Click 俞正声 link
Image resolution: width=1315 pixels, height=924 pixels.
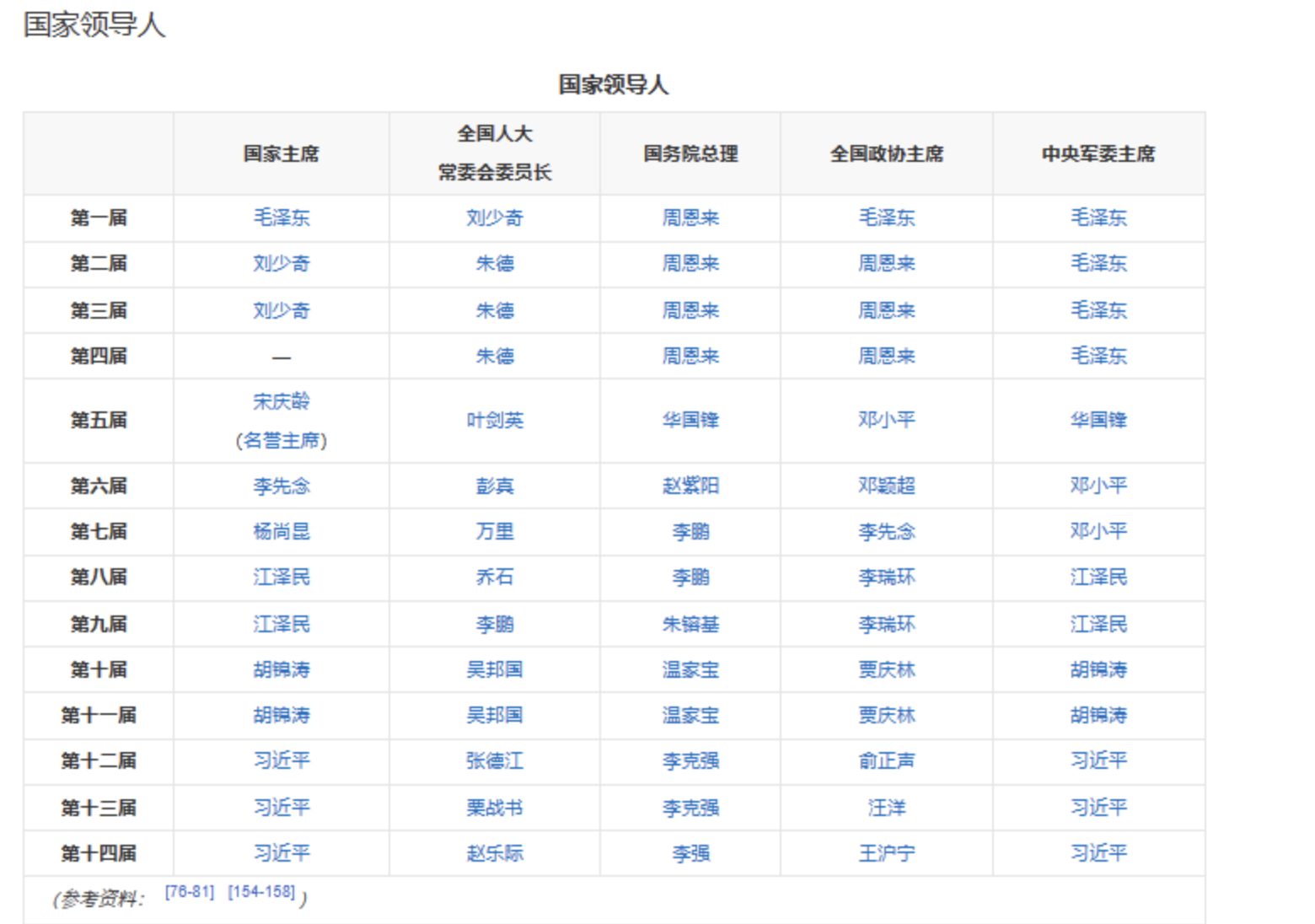click(x=887, y=760)
